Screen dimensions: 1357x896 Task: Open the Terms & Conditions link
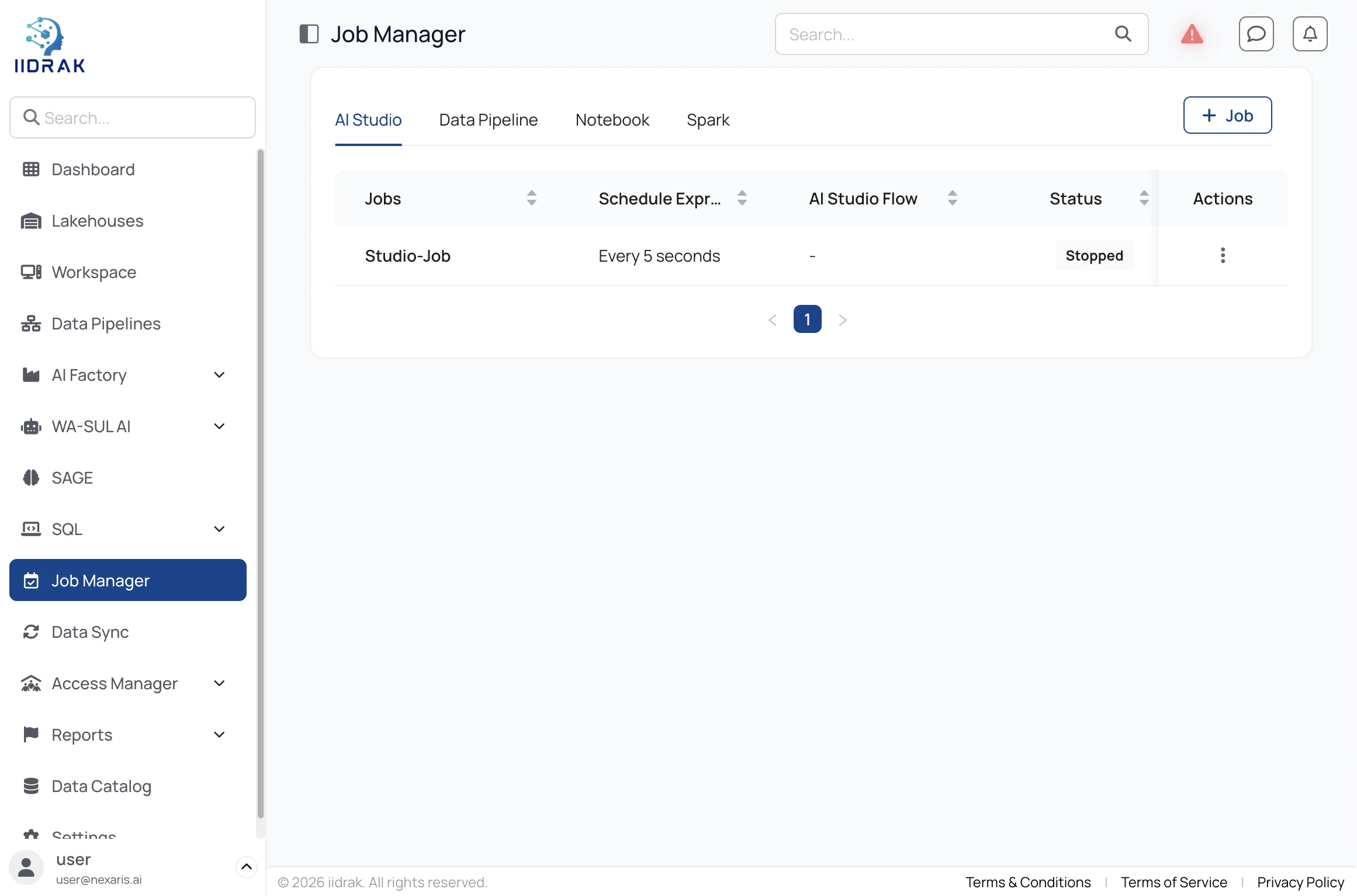coord(1028,882)
